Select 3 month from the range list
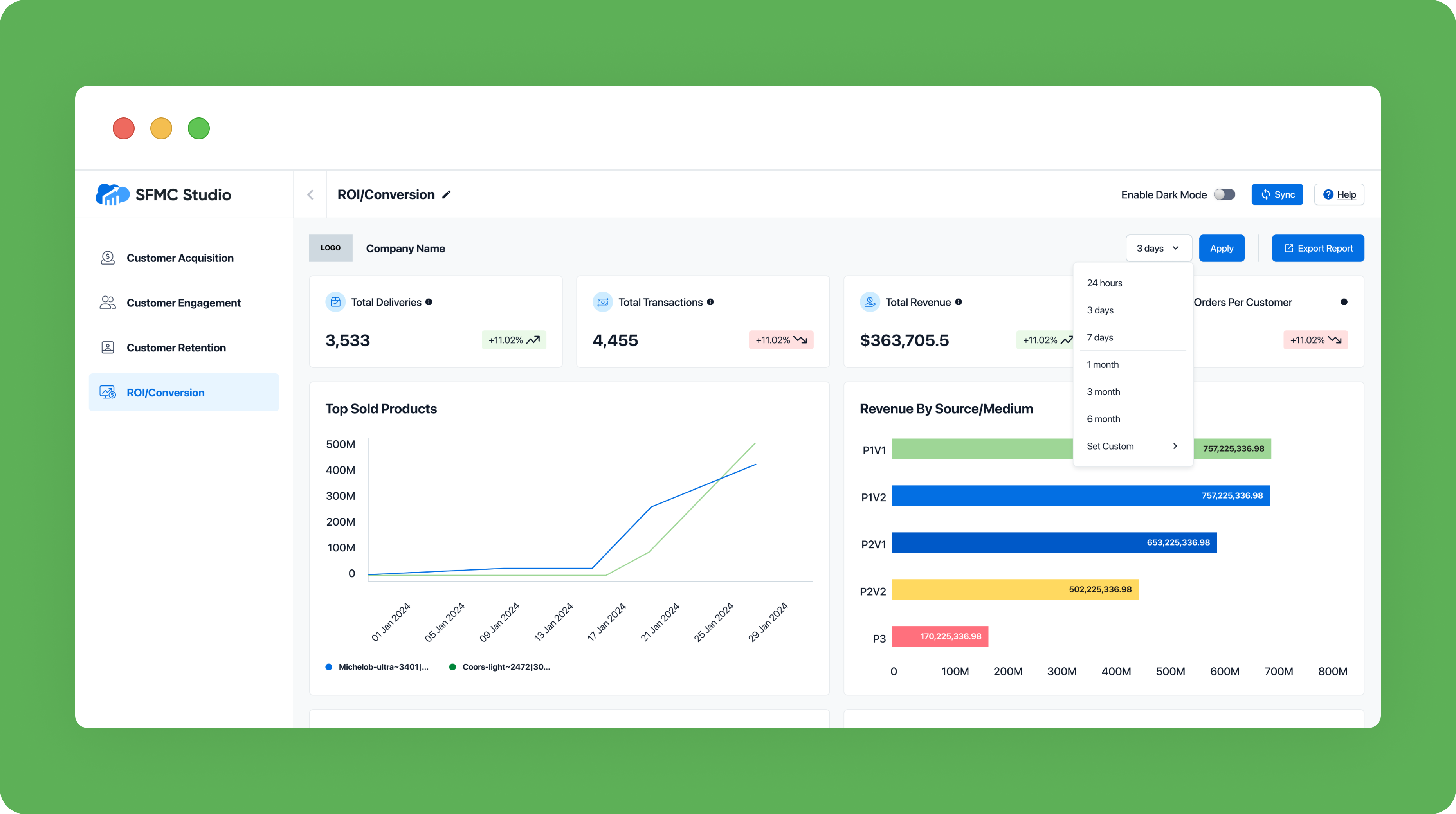Image resolution: width=1456 pixels, height=814 pixels. pyautogui.click(x=1133, y=392)
